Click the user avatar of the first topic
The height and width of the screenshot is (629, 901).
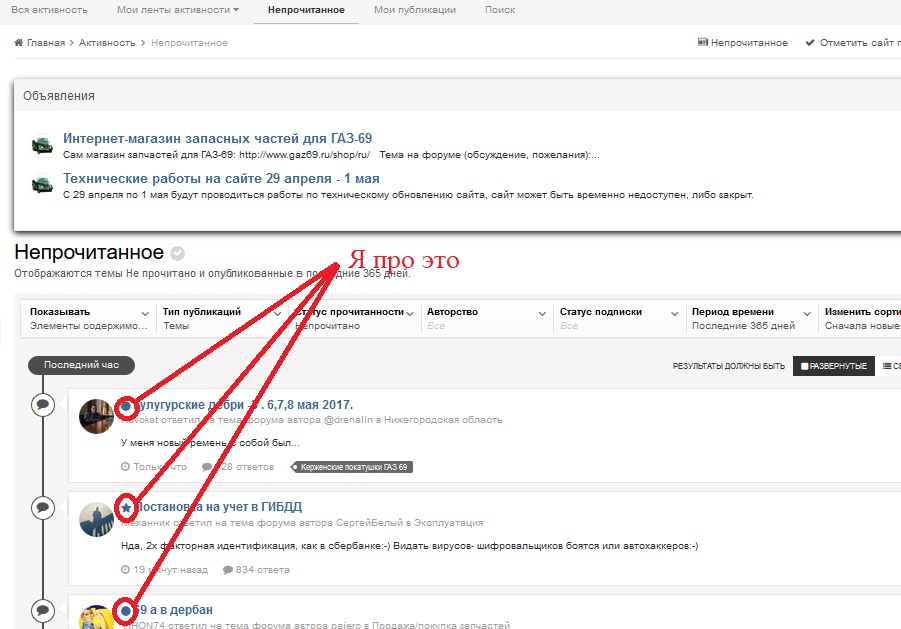click(96, 415)
